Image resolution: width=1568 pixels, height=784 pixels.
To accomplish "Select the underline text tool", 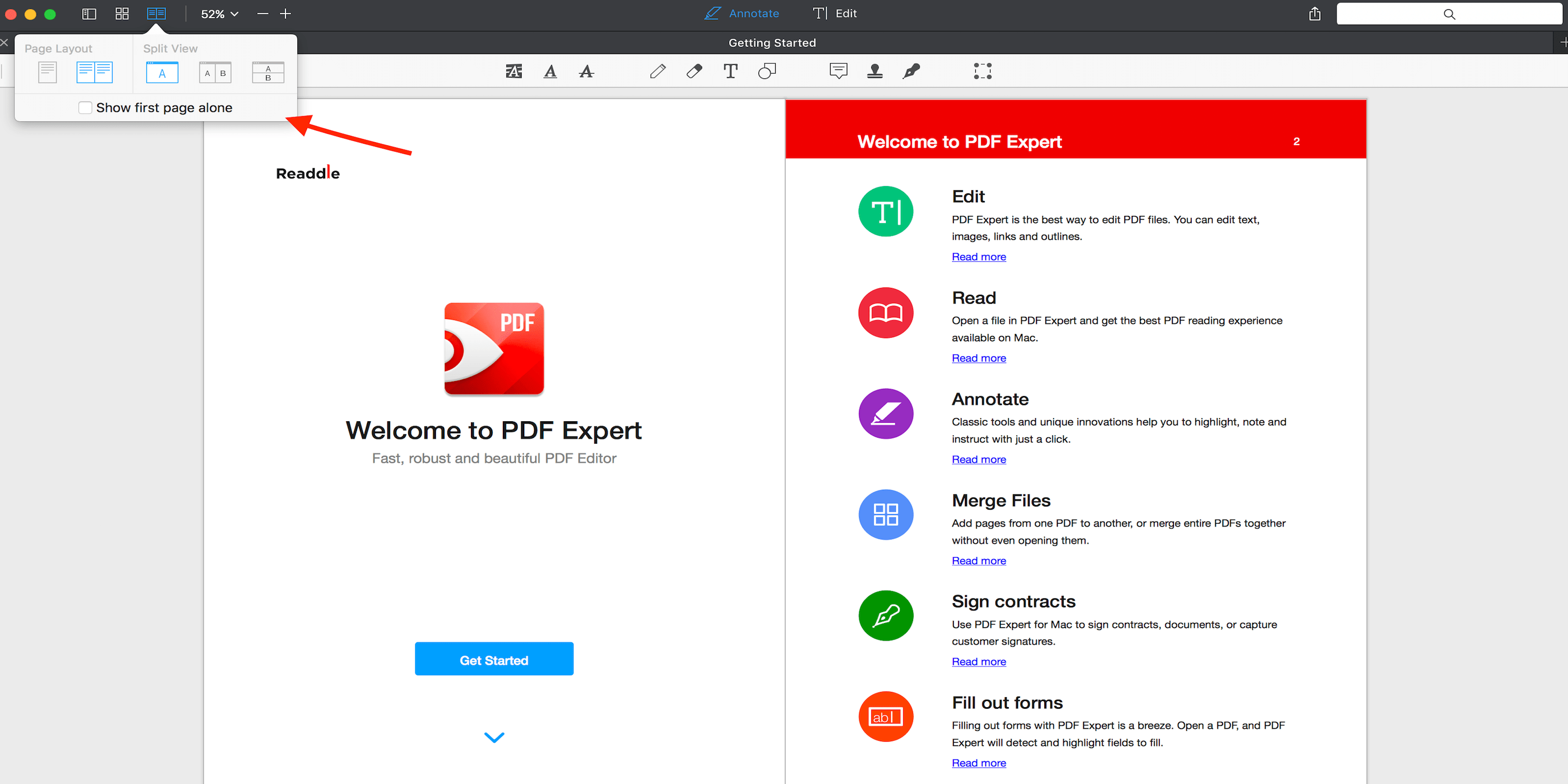I will (550, 71).
